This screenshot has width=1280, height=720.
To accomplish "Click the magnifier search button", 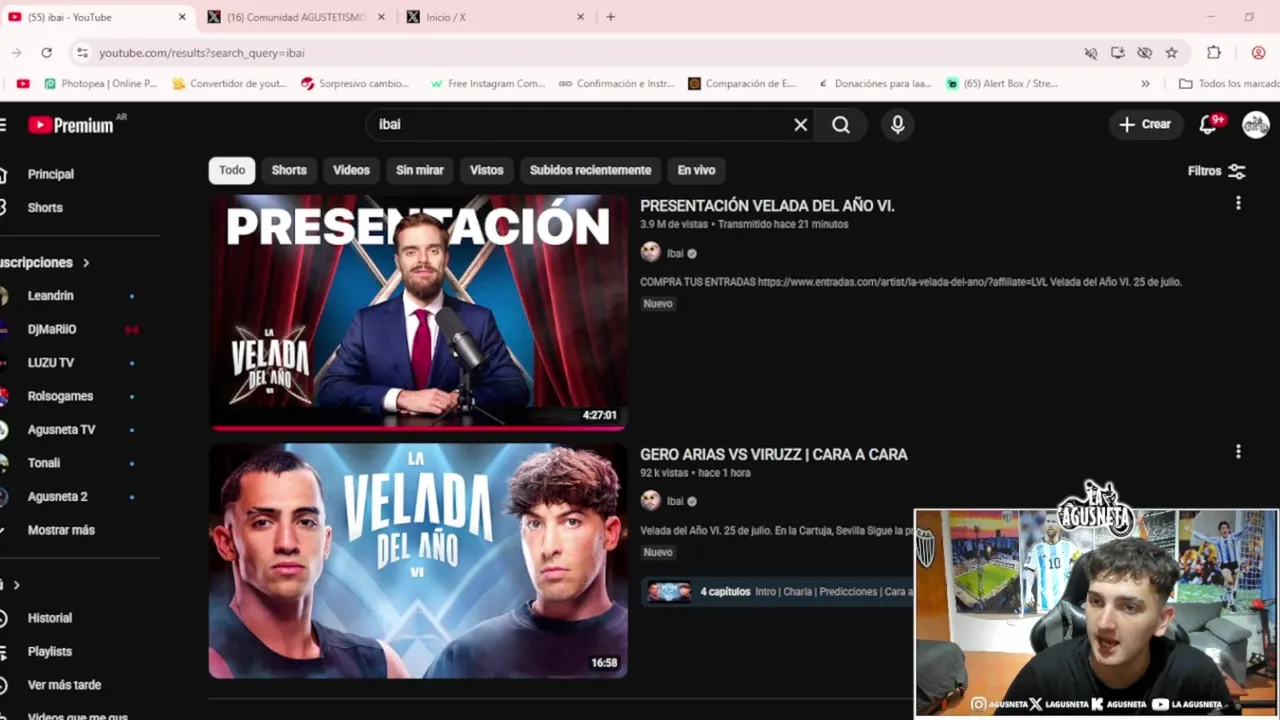I will click(841, 125).
